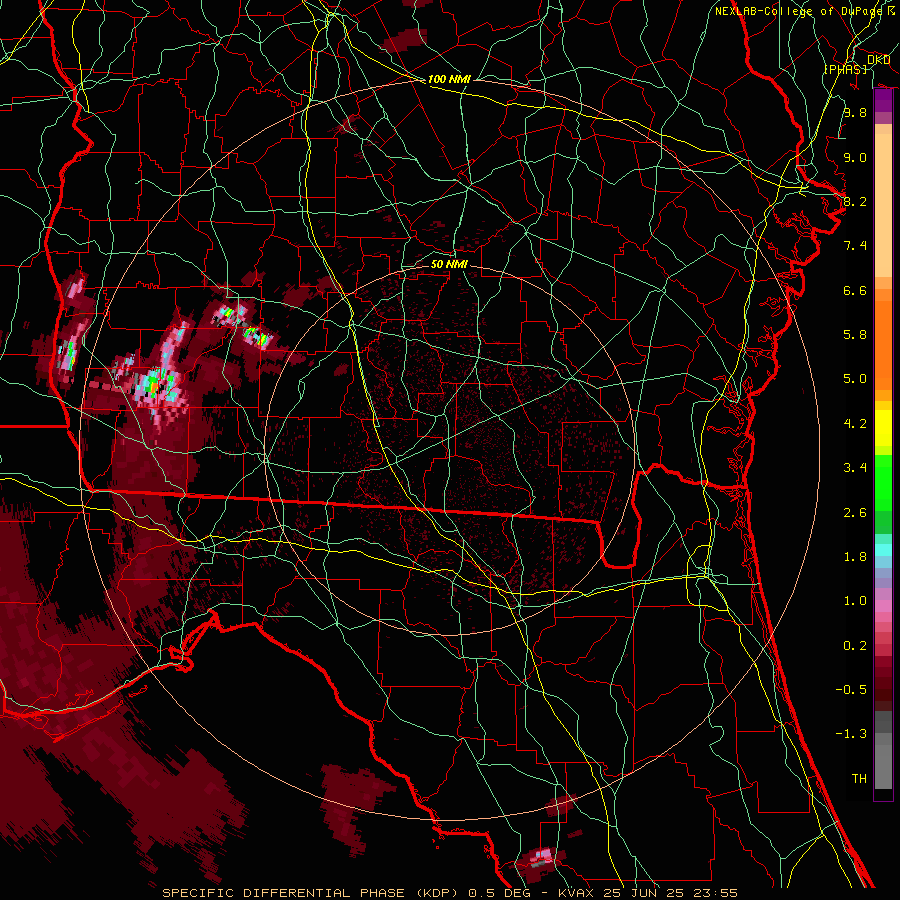
Task: Pick the purple segment at top of color bar
Action: pos(883,100)
